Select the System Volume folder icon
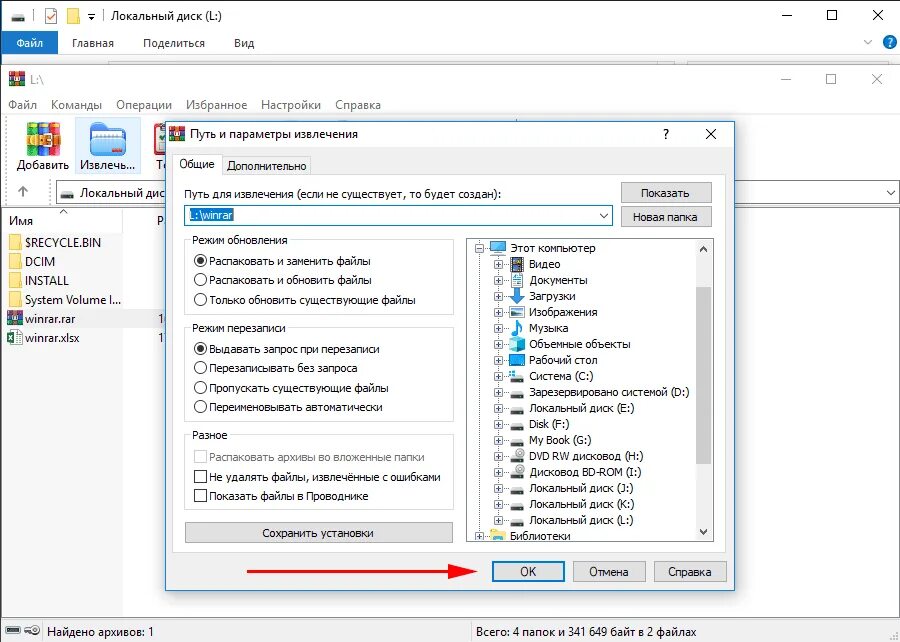This screenshot has height=642, width=900. coord(15,299)
